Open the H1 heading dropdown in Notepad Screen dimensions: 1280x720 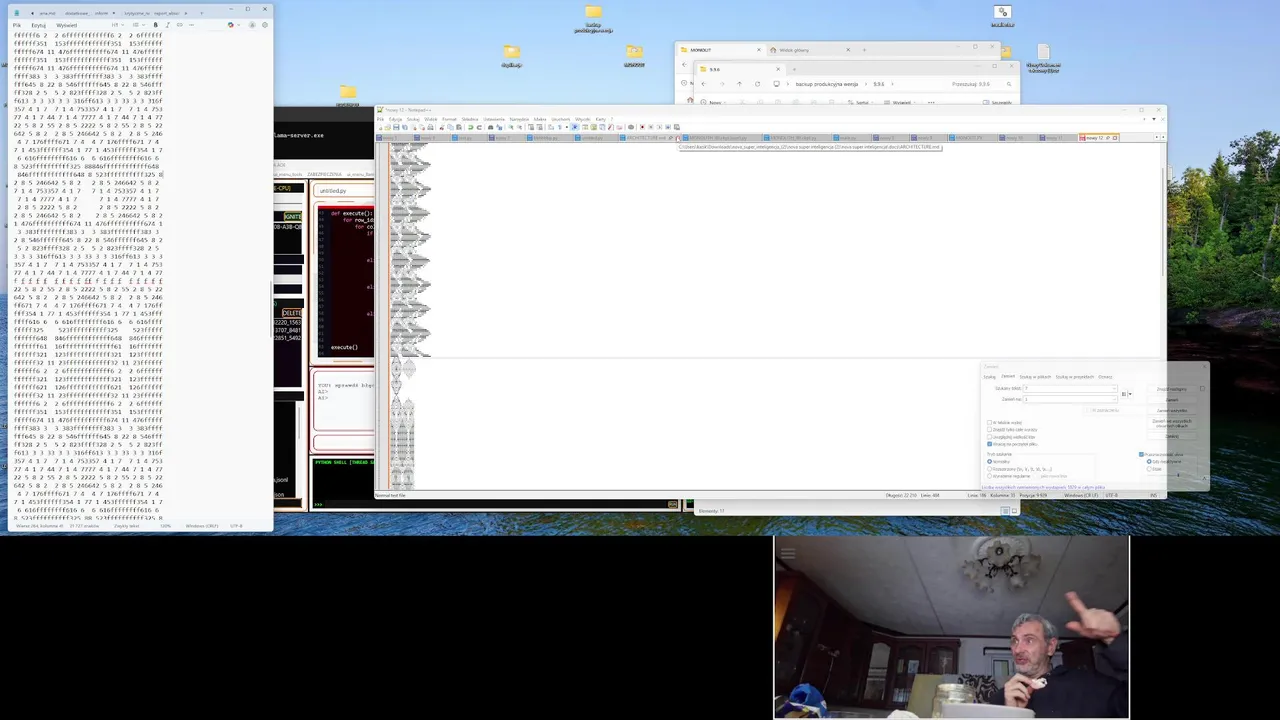[x=118, y=25]
